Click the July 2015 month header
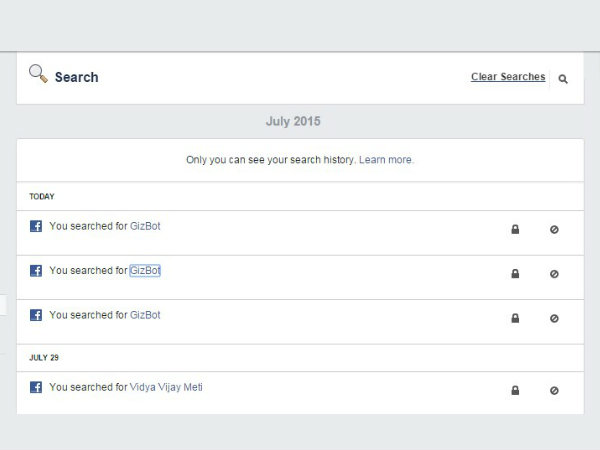Image resolution: width=600 pixels, height=450 pixels. [x=293, y=121]
